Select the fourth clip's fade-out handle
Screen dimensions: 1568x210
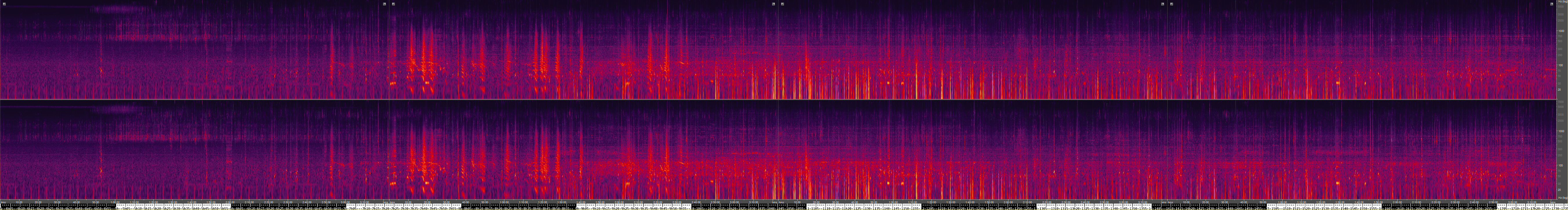tap(1551, 4)
